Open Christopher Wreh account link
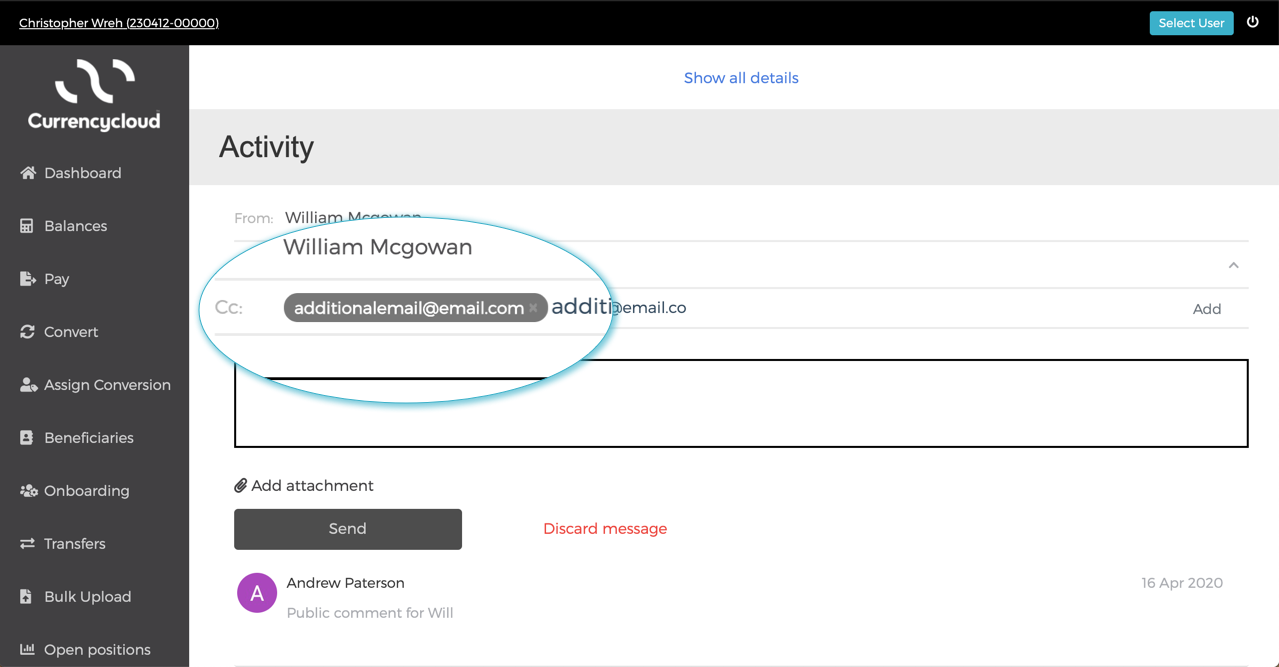 tap(119, 23)
